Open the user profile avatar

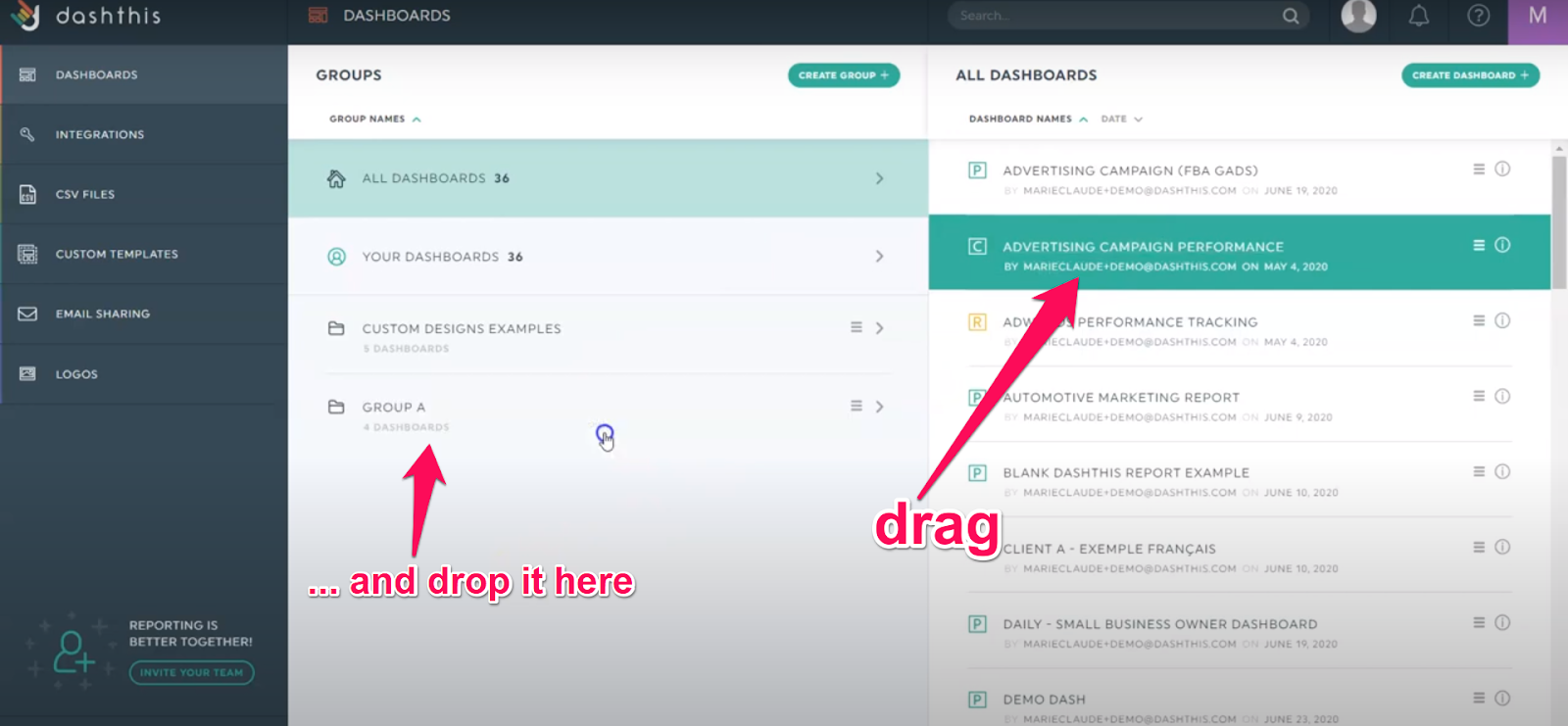click(1358, 15)
